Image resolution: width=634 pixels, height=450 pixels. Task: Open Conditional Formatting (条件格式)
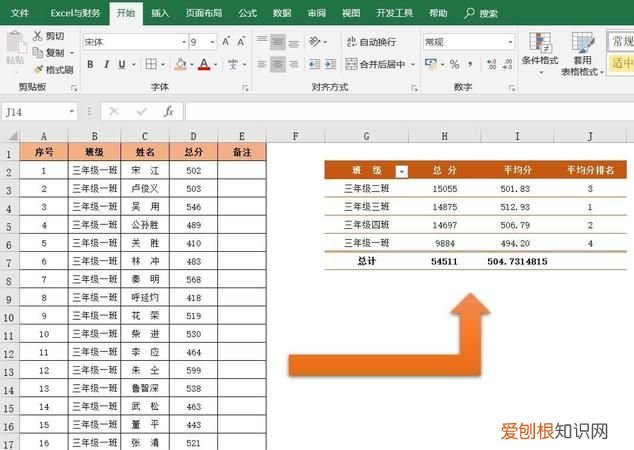coord(540,54)
